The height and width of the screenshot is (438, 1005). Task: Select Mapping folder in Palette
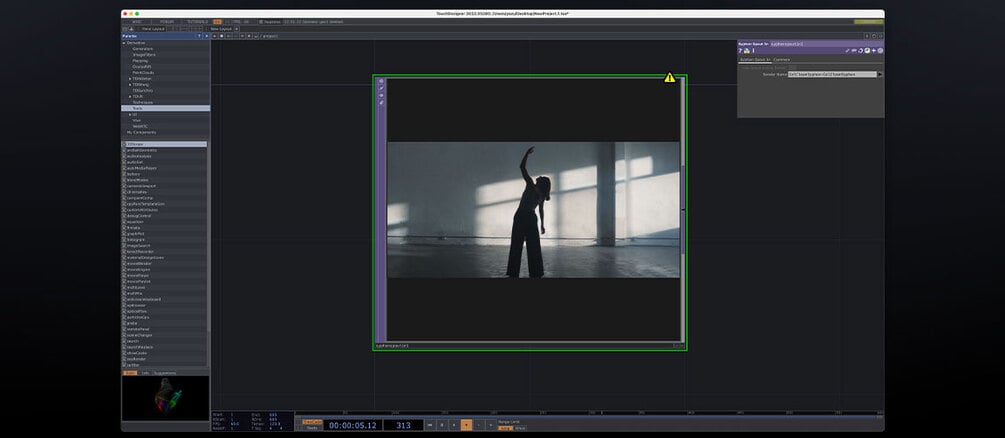[140, 60]
